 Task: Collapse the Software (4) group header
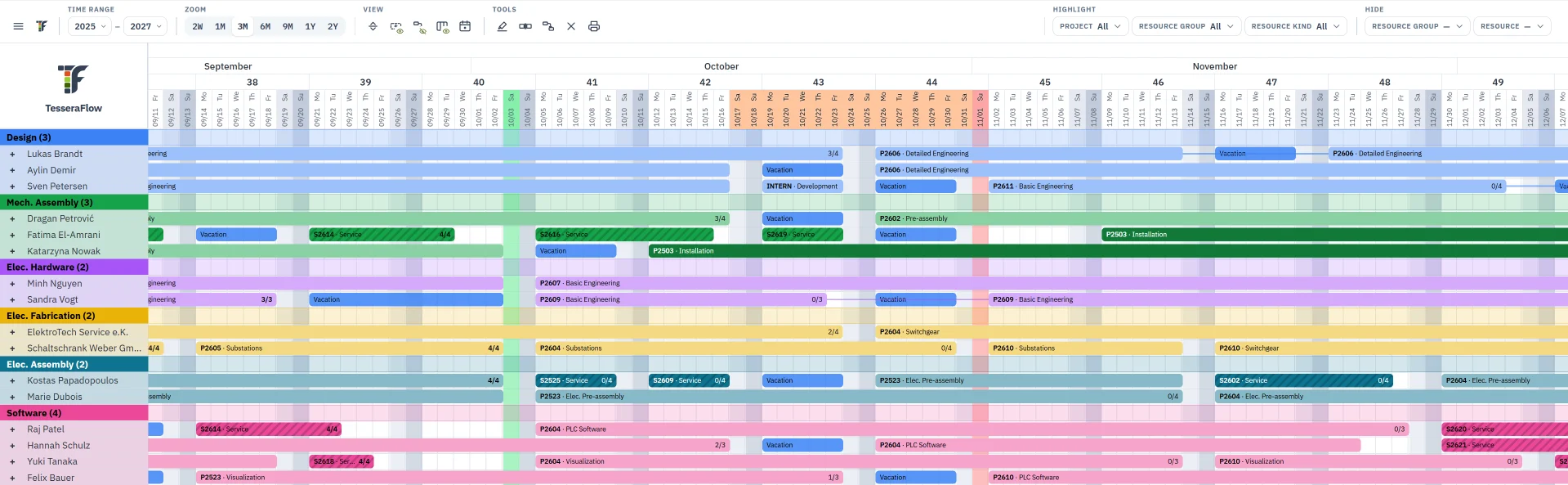74,413
